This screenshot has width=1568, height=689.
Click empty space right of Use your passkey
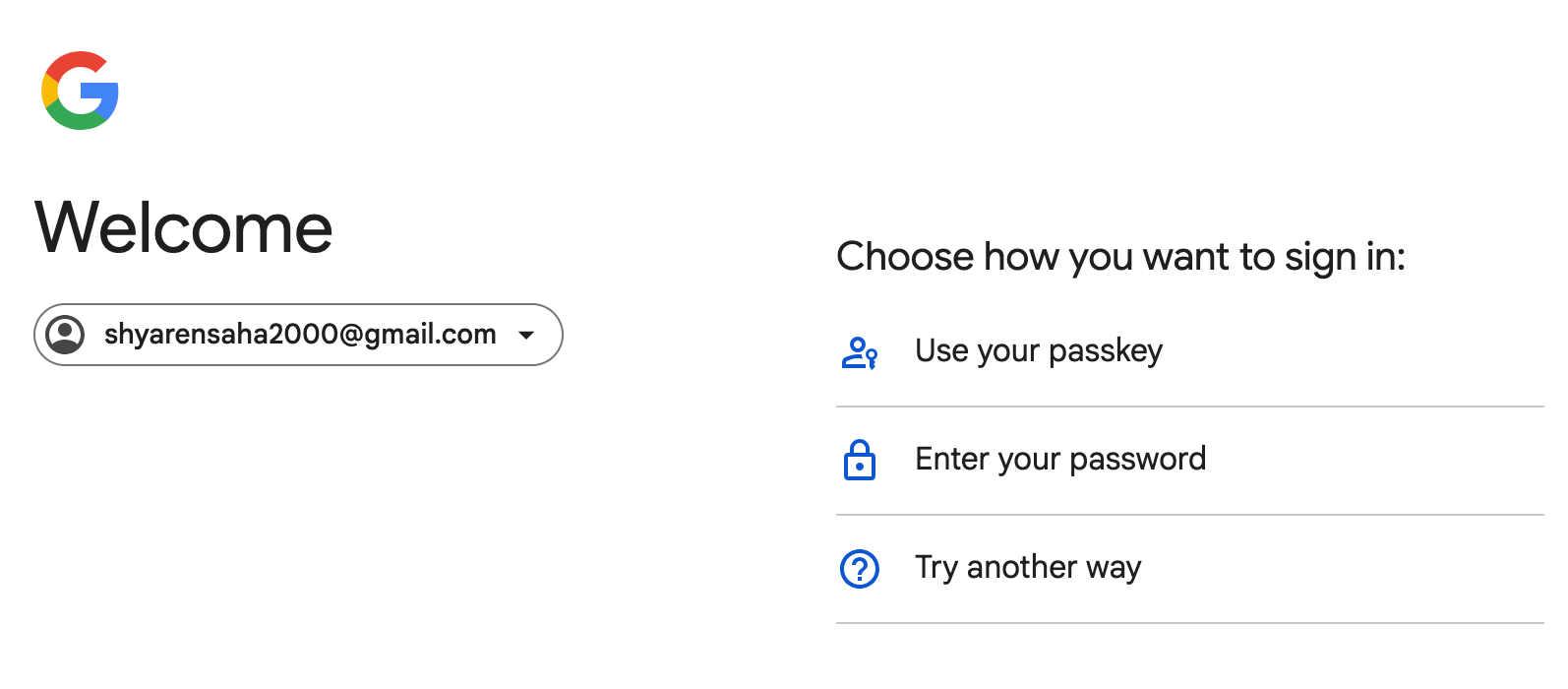[1377, 351]
